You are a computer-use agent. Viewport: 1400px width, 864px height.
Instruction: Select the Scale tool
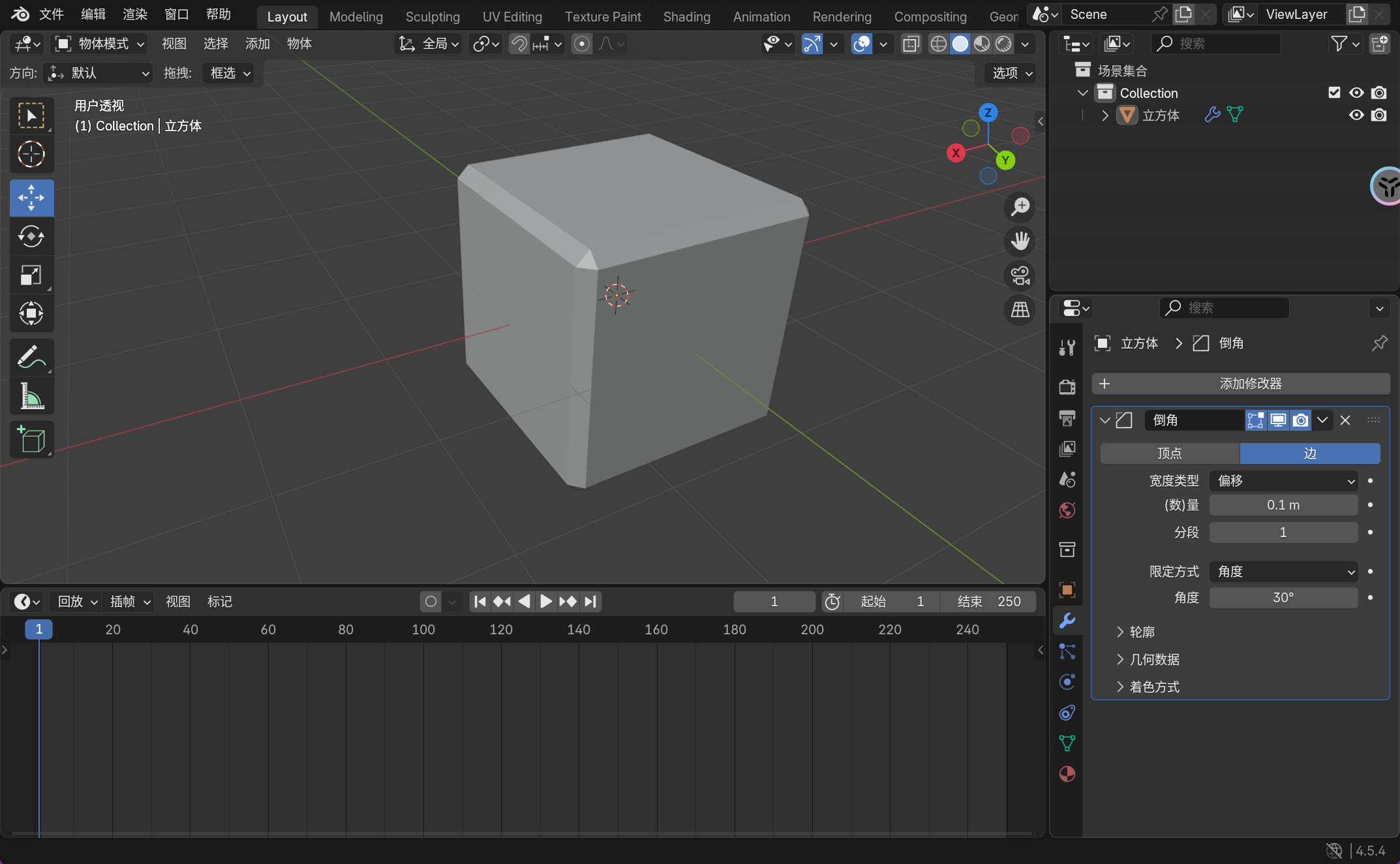[x=31, y=275]
